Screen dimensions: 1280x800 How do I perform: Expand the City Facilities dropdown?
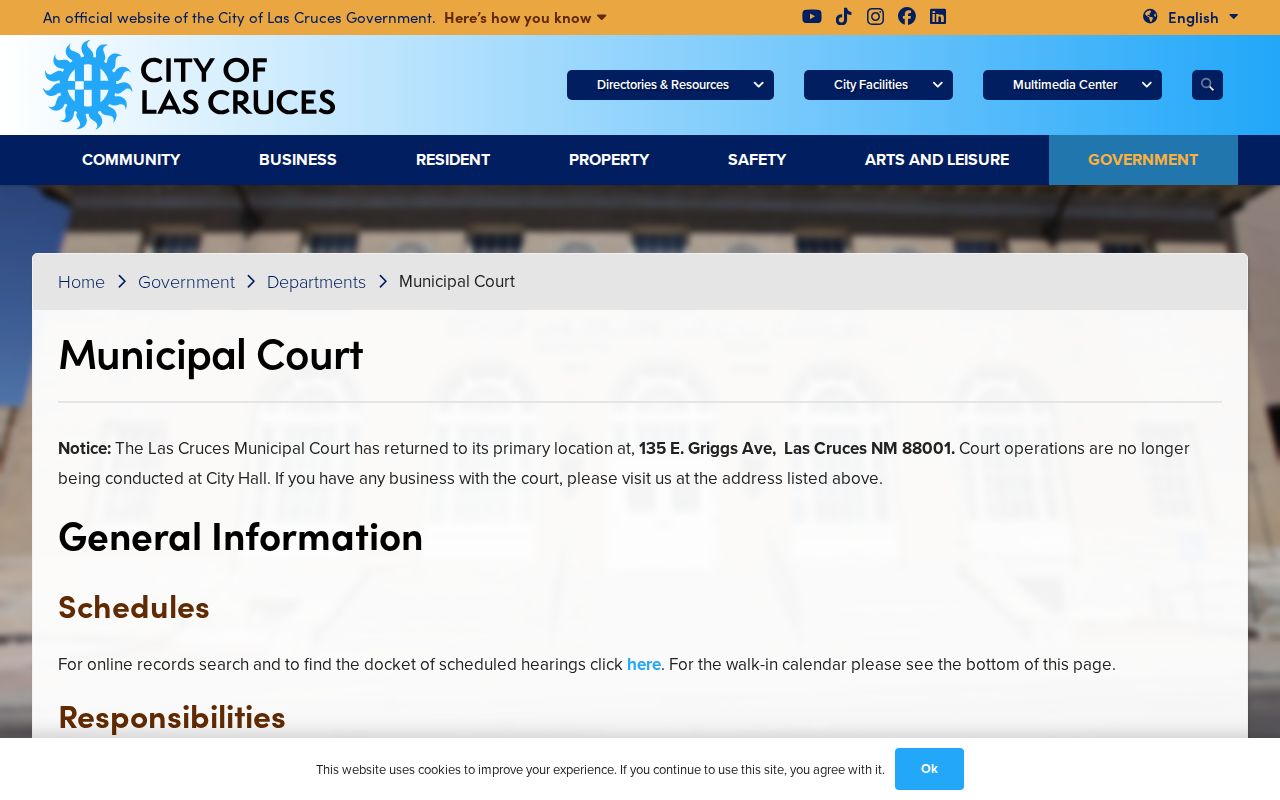pos(878,85)
